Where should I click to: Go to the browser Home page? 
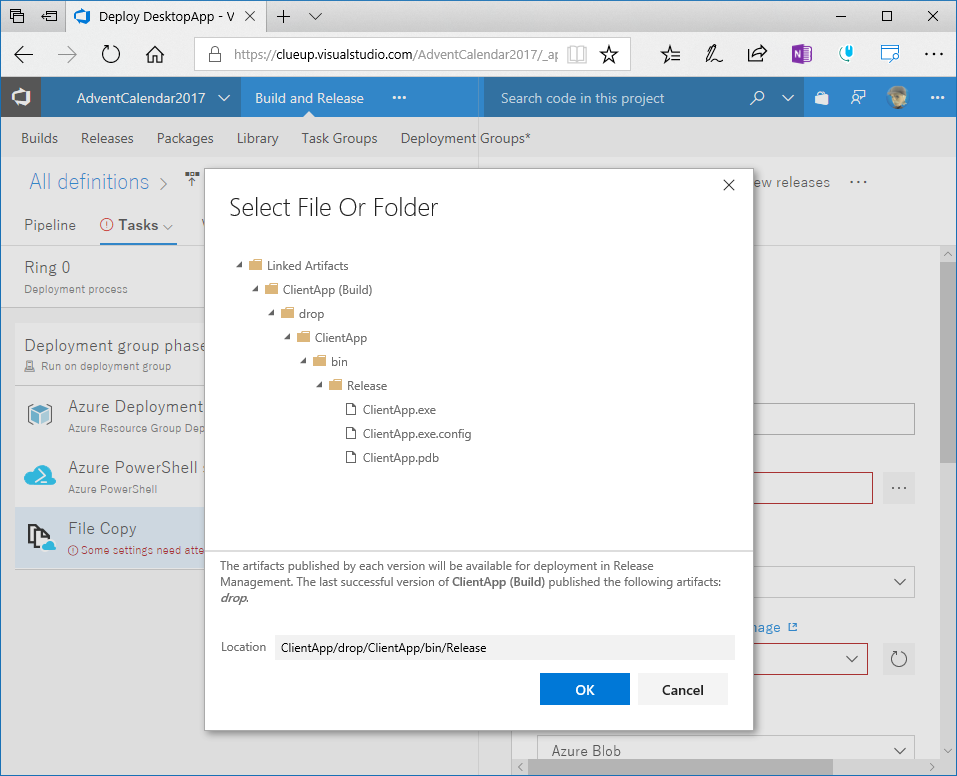click(x=155, y=54)
